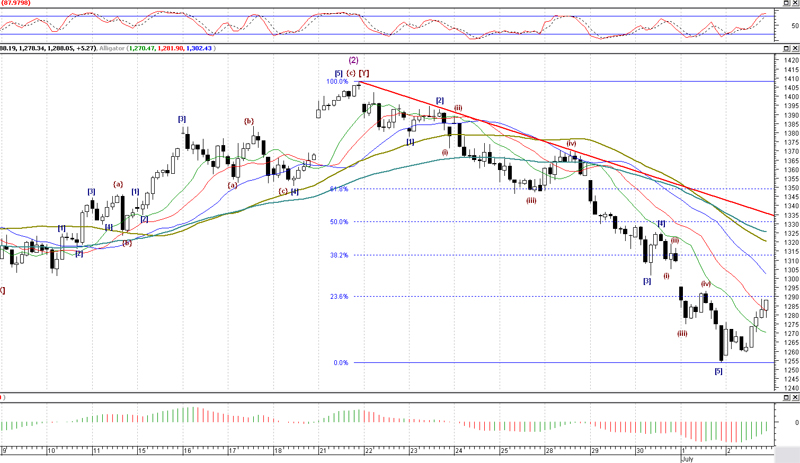Click the 1420 price at axis top

coord(788,61)
